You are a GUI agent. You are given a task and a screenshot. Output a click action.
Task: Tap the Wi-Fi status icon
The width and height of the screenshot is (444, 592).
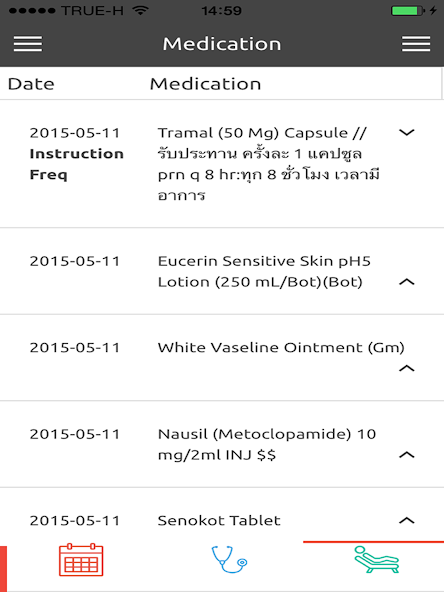[x=140, y=10]
